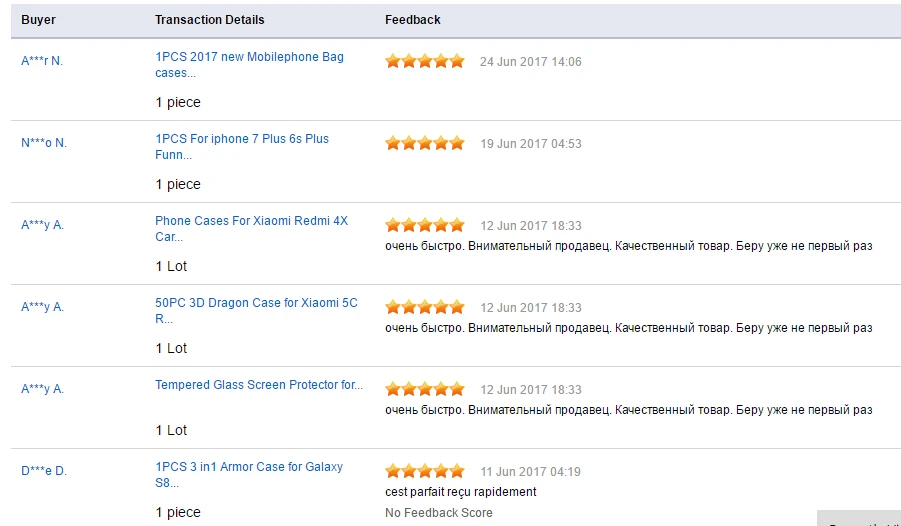Image resolution: width=901 pixels, height=526 pixels.
Task: Click star rating for Xiaomi Redmi 4X review
Action: [425, 225]
